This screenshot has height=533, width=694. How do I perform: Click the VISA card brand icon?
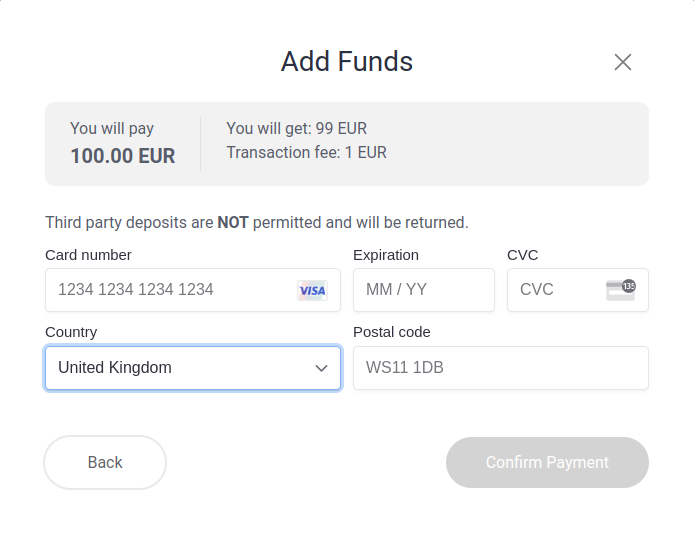(x=312, y=290)
